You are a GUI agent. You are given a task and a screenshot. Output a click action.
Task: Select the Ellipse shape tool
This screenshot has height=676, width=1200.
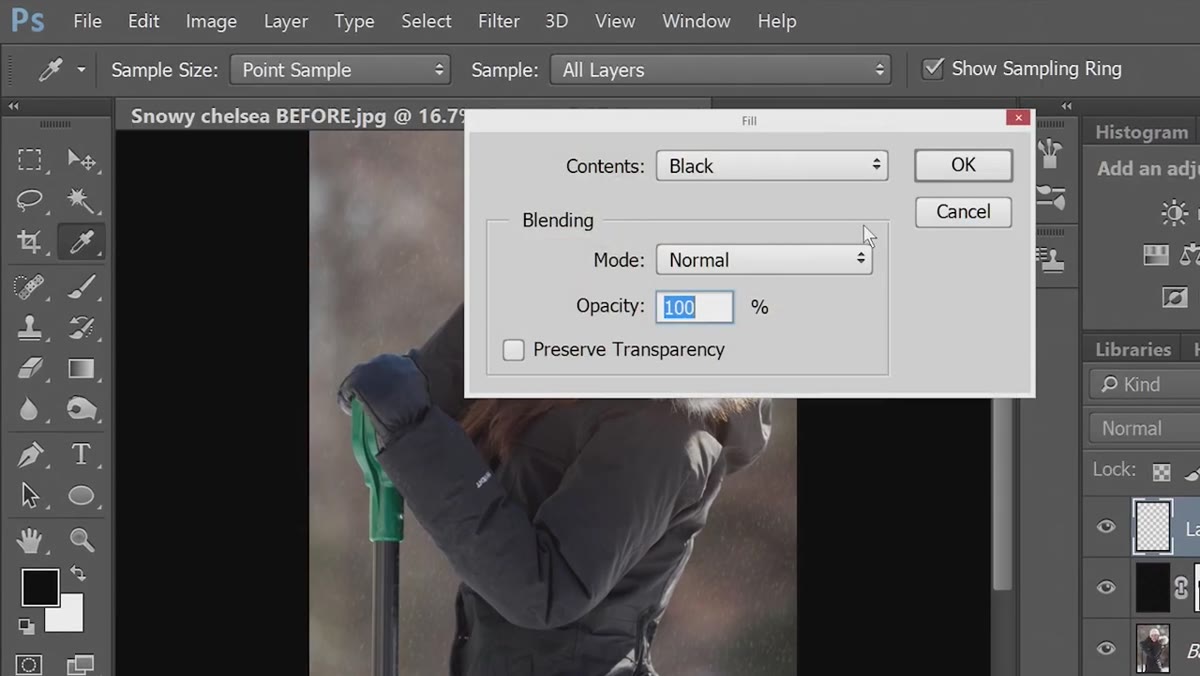81,496
